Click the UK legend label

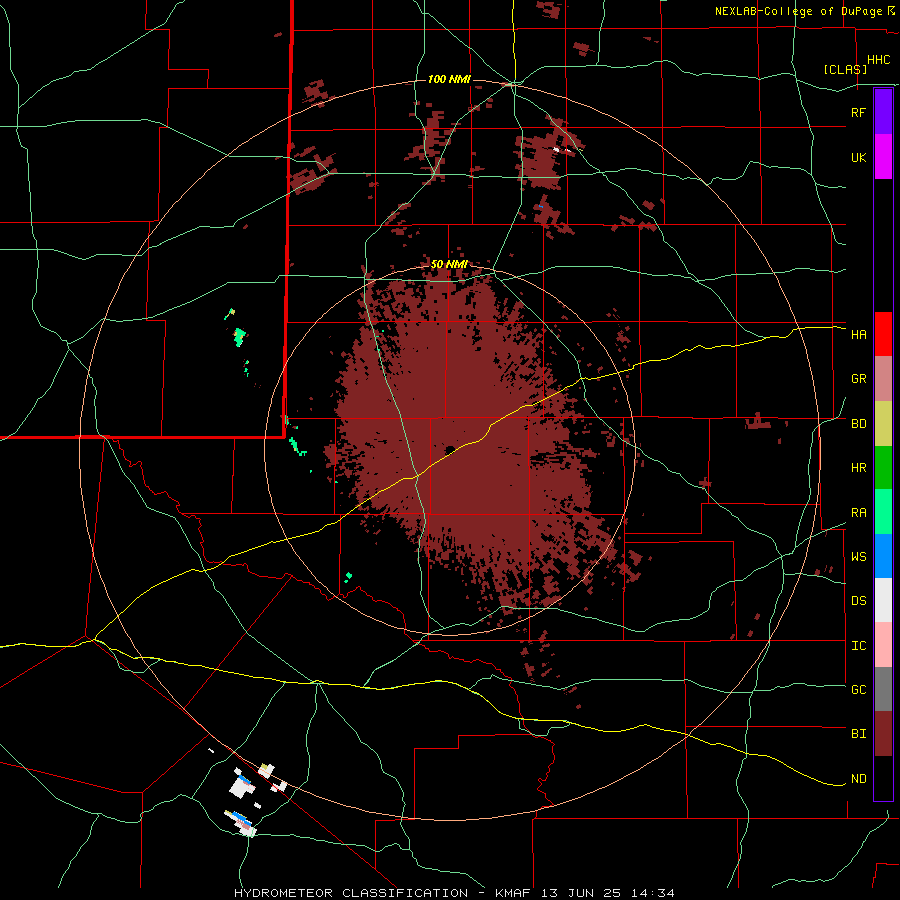(858, 157)
